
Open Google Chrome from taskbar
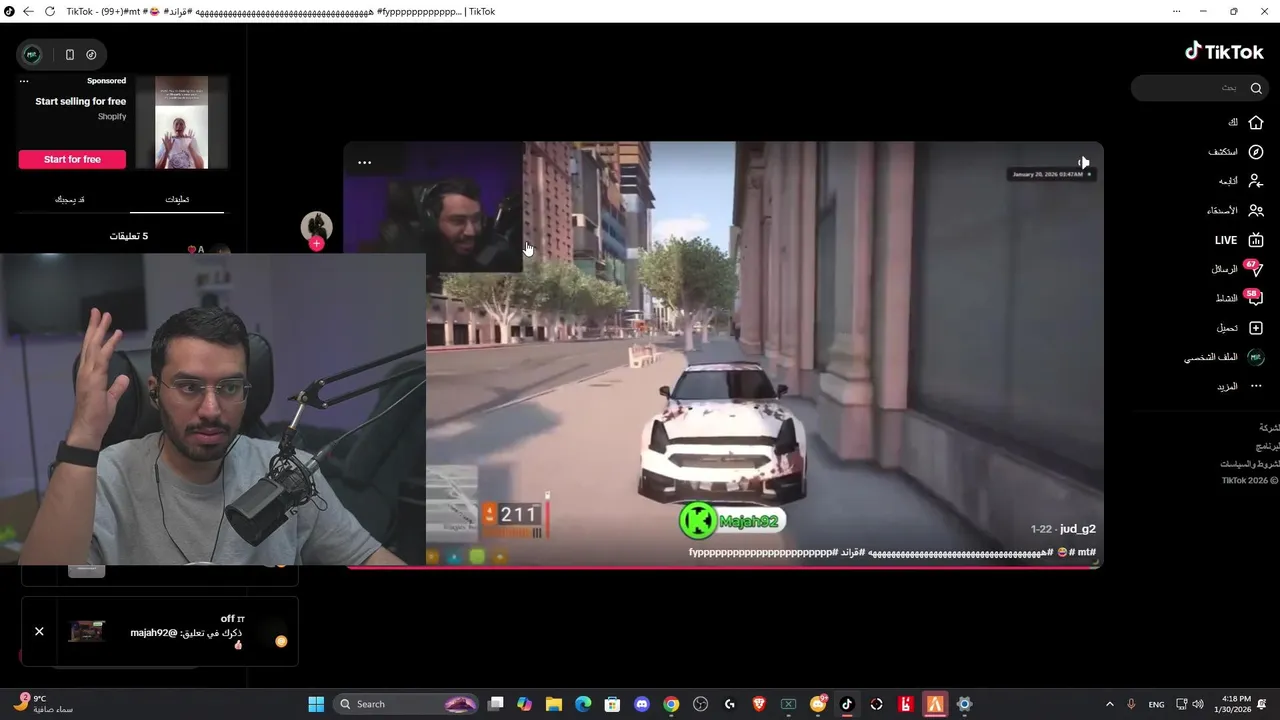[671, 704]
